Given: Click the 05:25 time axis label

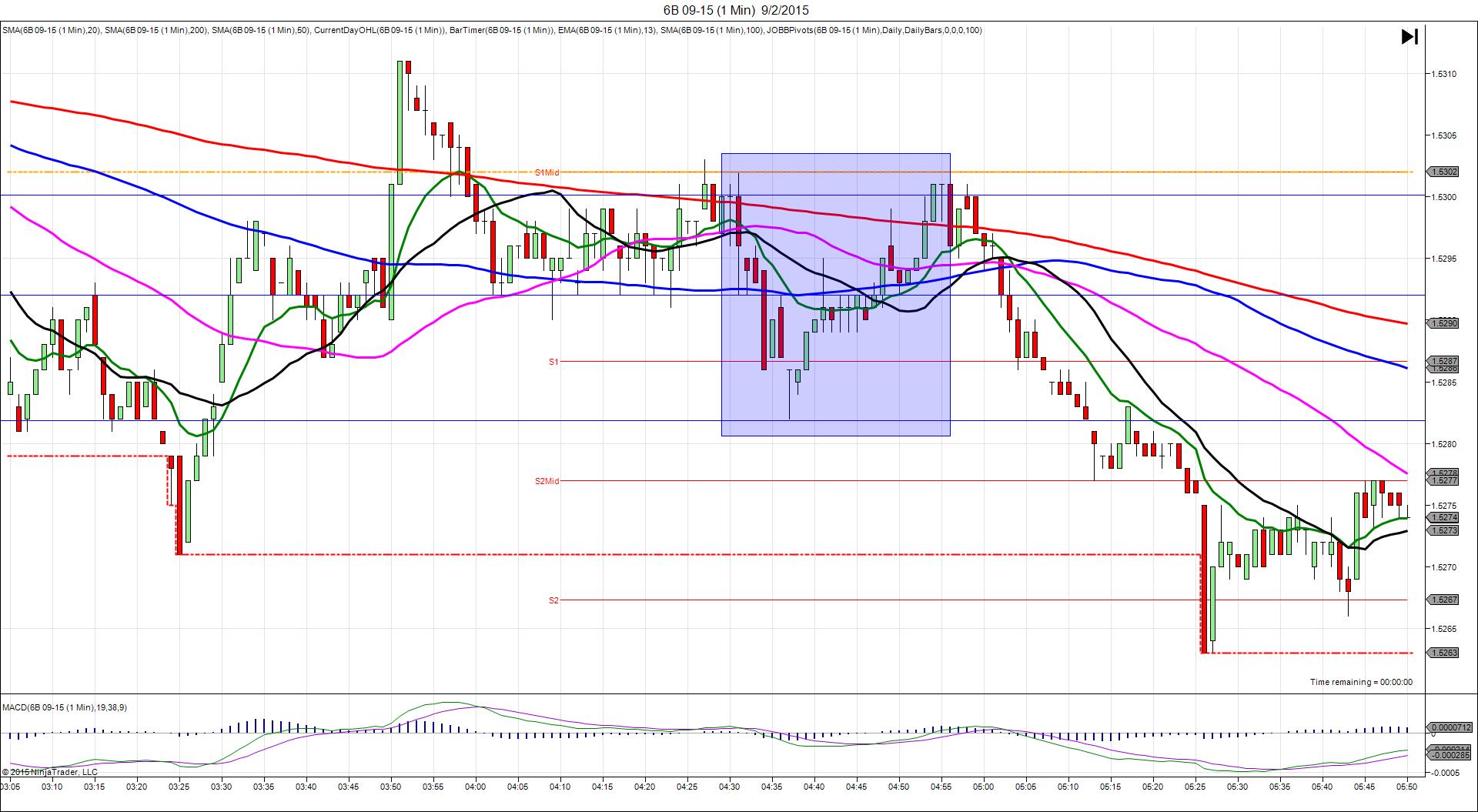Looking at the screenshot, I should coord(1195,787).
